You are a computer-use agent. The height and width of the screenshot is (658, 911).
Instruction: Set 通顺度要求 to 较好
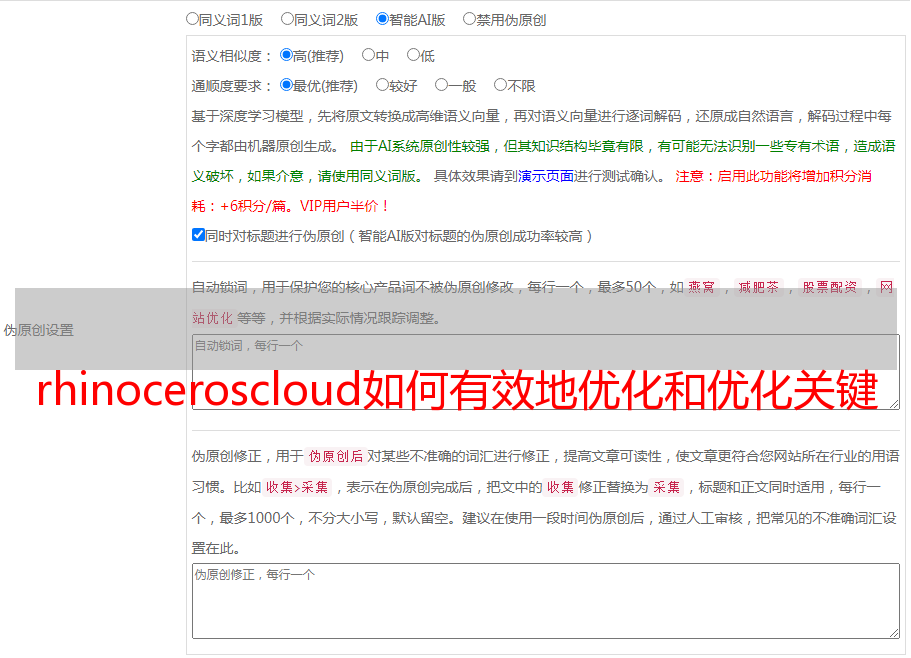(382, 85)
